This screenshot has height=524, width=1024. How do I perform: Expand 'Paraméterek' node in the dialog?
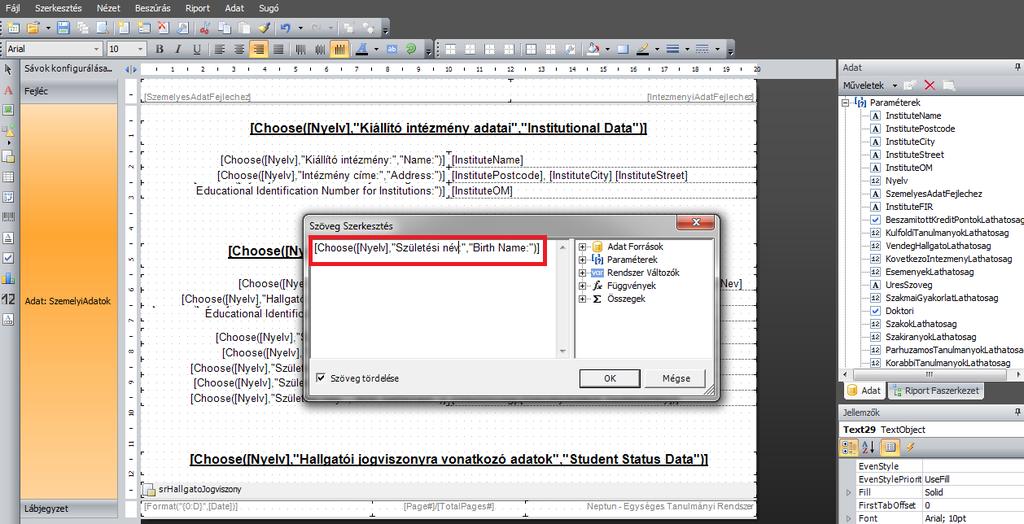(582, 260)
